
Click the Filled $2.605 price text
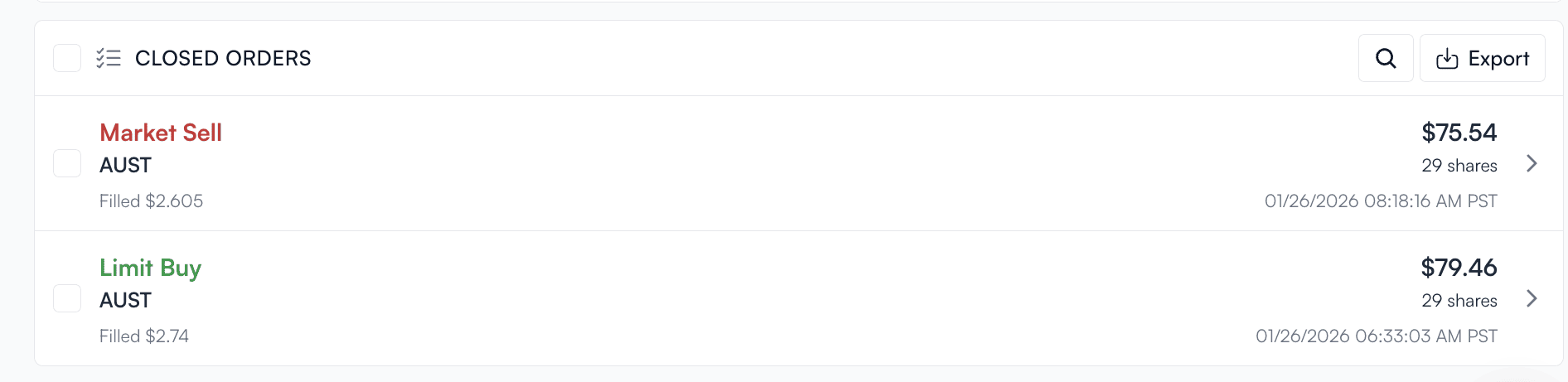click(x=151, y=201)
